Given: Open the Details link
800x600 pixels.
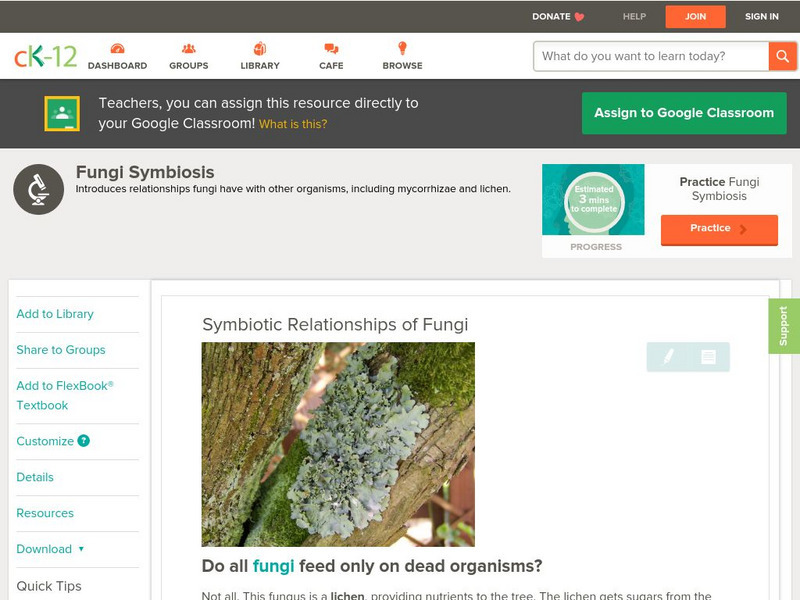Looking at the screenshot, I should [x=35, y=477].
